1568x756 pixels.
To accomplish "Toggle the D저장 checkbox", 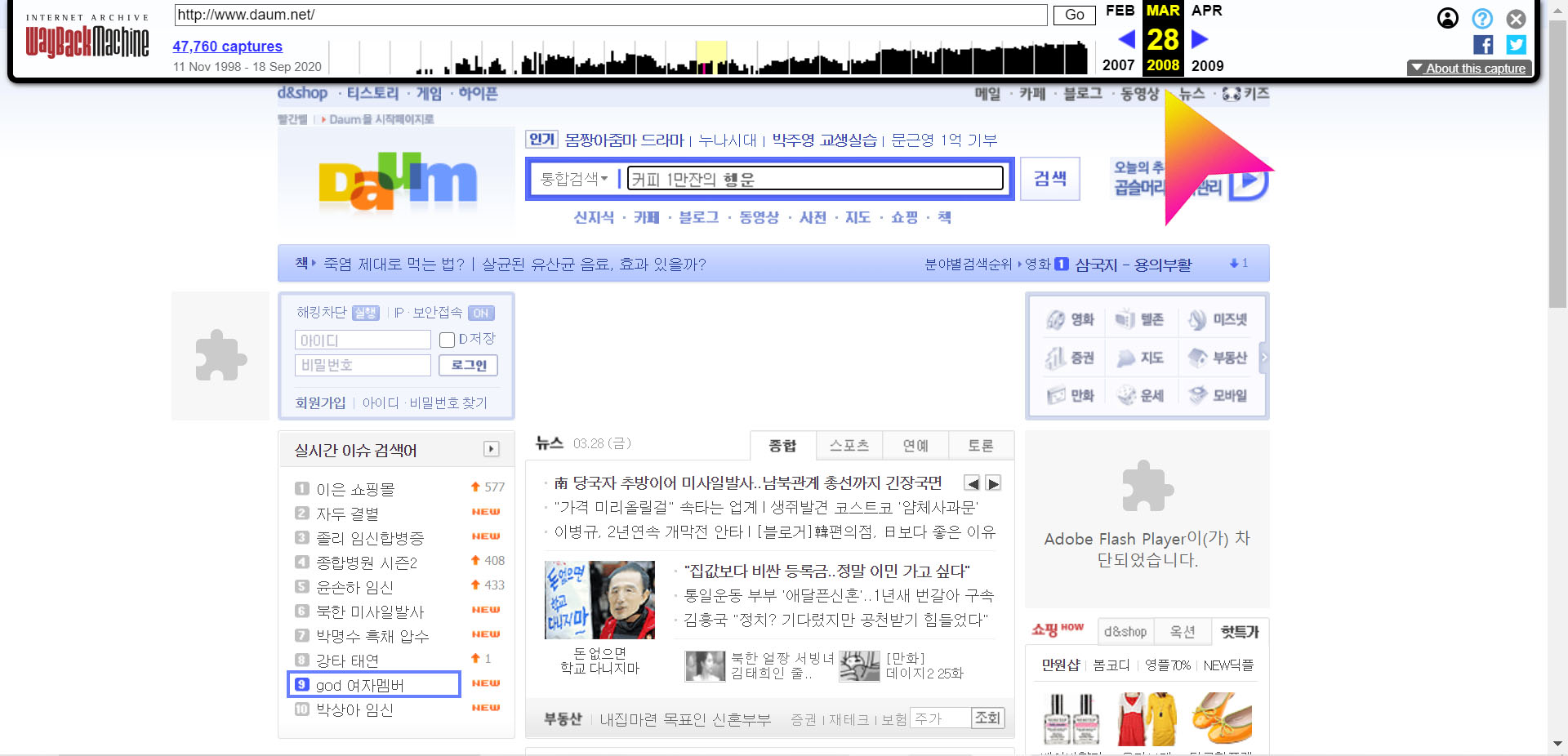I will click(447, 340).
